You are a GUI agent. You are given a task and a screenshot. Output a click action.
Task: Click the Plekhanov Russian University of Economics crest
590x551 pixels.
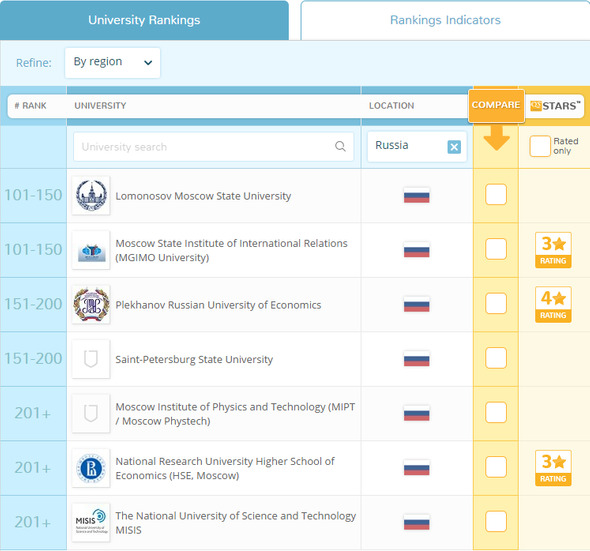pyautogui.click(x=91, y=304)
